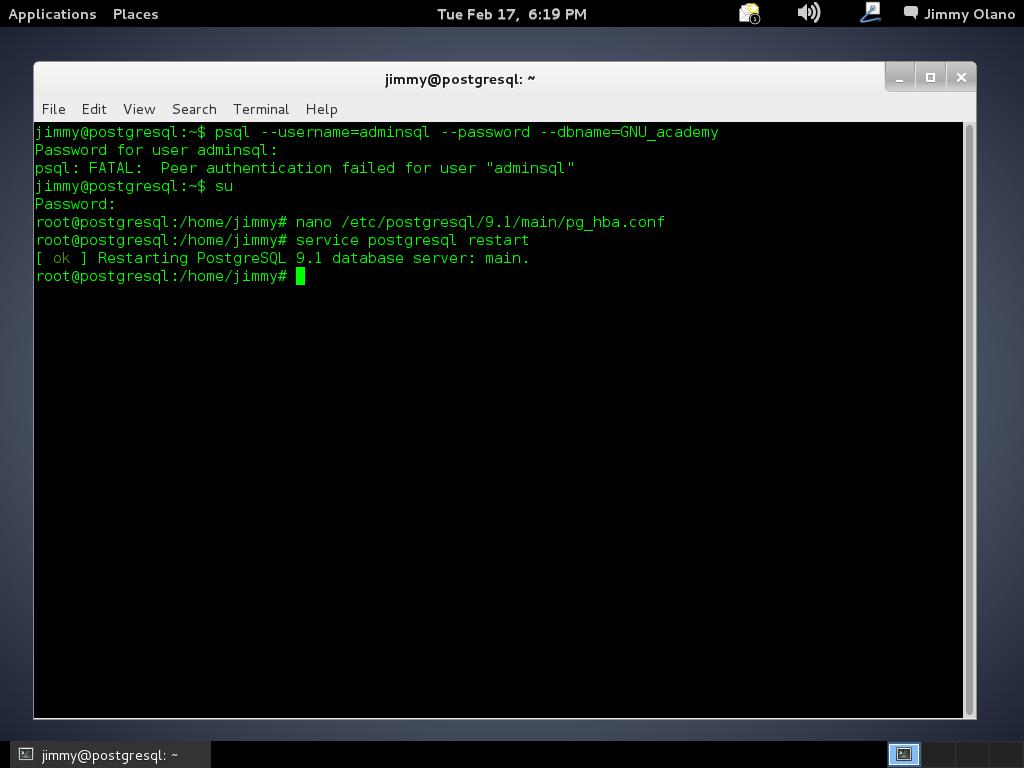Open the mail notification icon in top panel
The width and height of the screenshot is (1024, 768).
pyautogui.click(x=749, y=14)
